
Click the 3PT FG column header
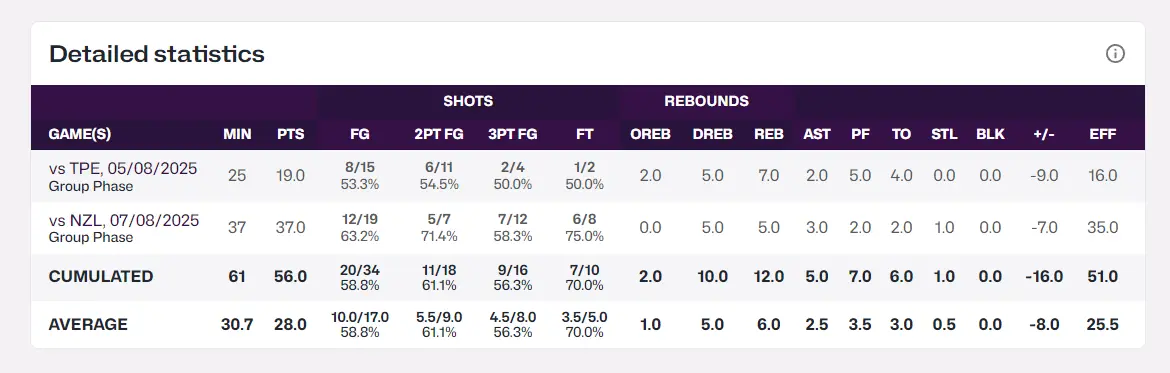pos(513,135)
